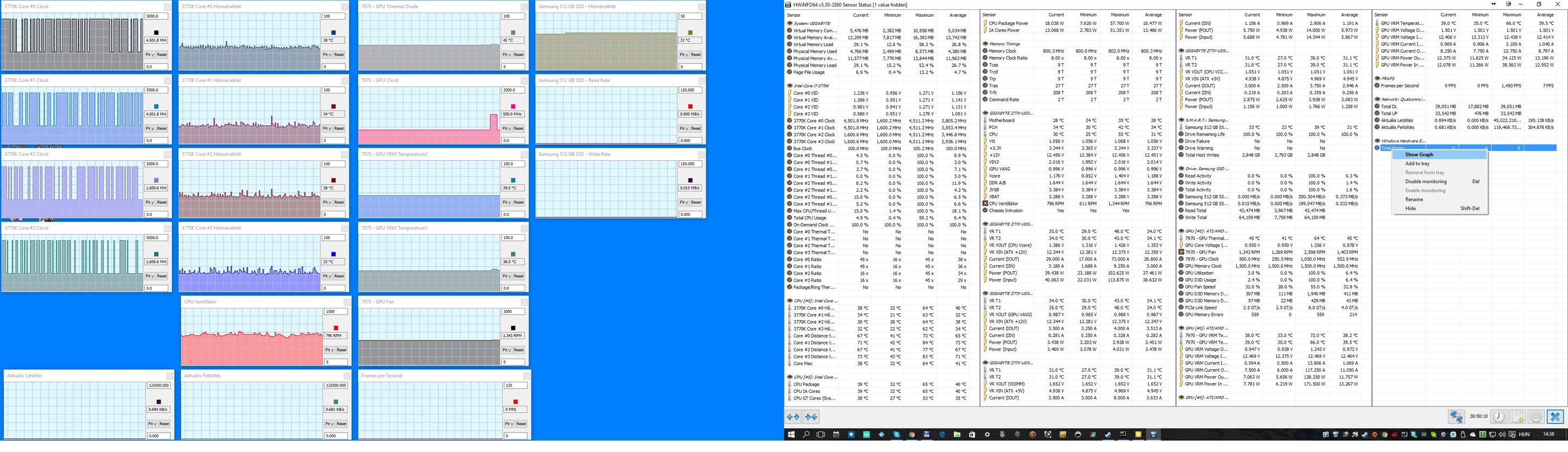The height and width of the screenshot is (452, 1568).
Task: Select the Total Errors sensor row
Action: [1465, 148]
